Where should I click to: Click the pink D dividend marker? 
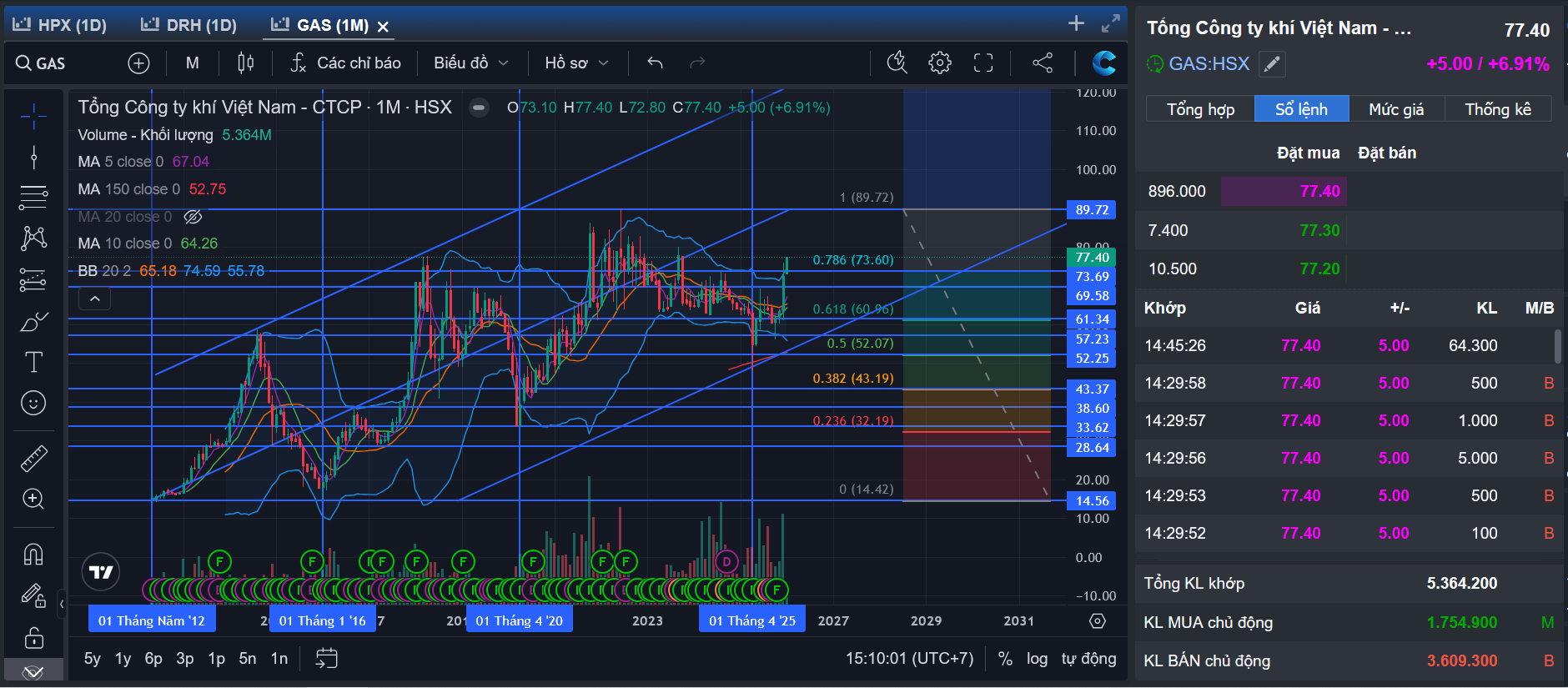click(x=726, y=562)
